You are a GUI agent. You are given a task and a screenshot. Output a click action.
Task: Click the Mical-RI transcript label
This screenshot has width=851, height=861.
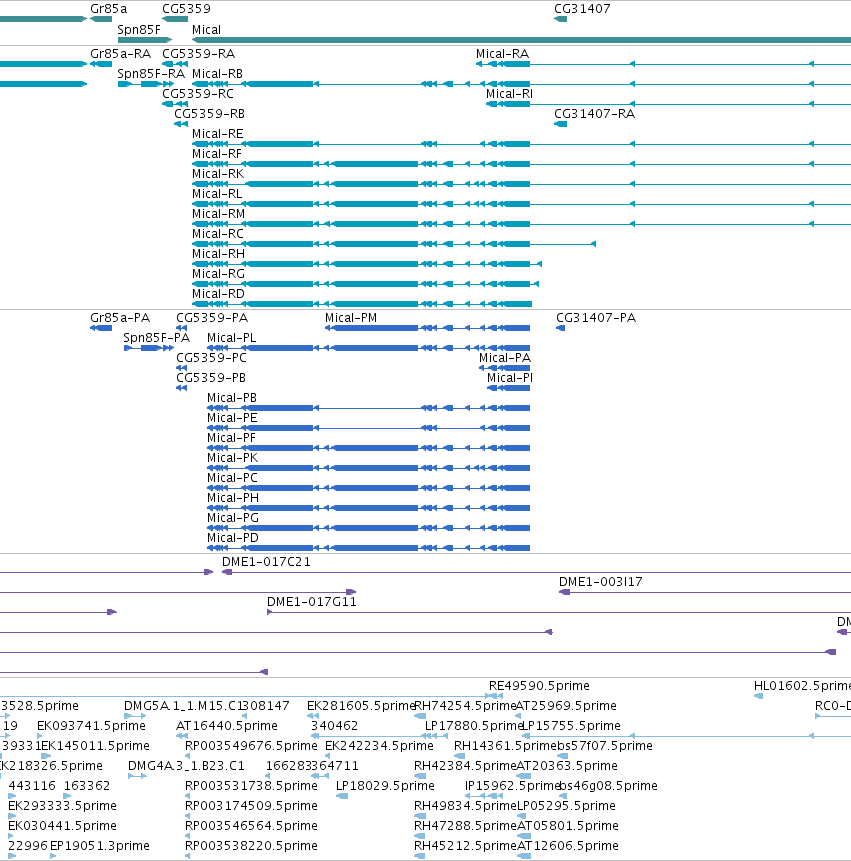[x=510, y=94]
